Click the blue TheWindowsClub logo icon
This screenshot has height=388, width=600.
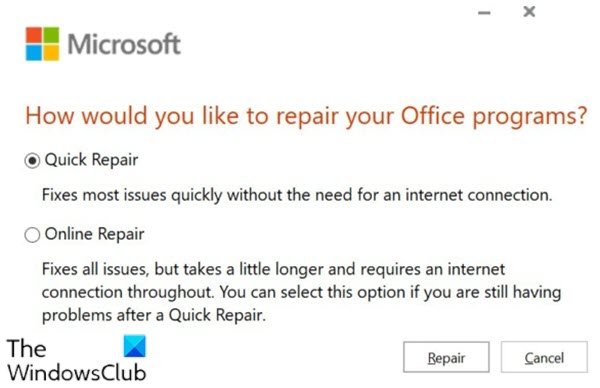[x=135, y=346]
